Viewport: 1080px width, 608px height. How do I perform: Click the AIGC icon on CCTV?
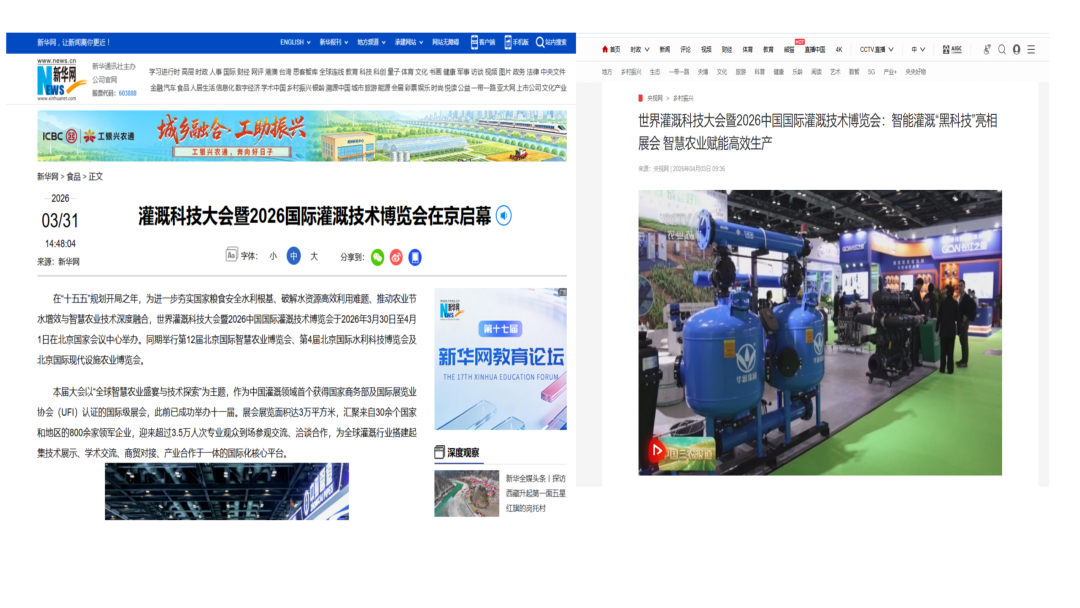click(952, 50)
